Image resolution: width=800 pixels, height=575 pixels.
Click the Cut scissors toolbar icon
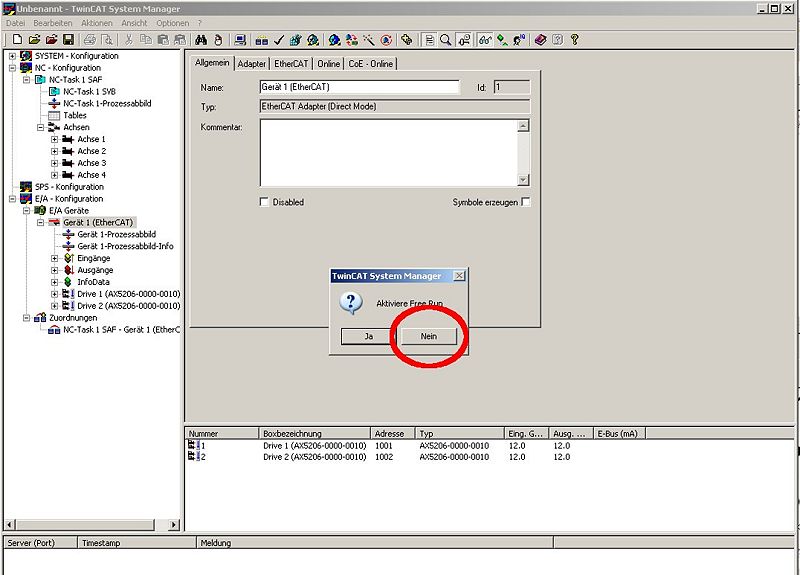coord(129,40)
